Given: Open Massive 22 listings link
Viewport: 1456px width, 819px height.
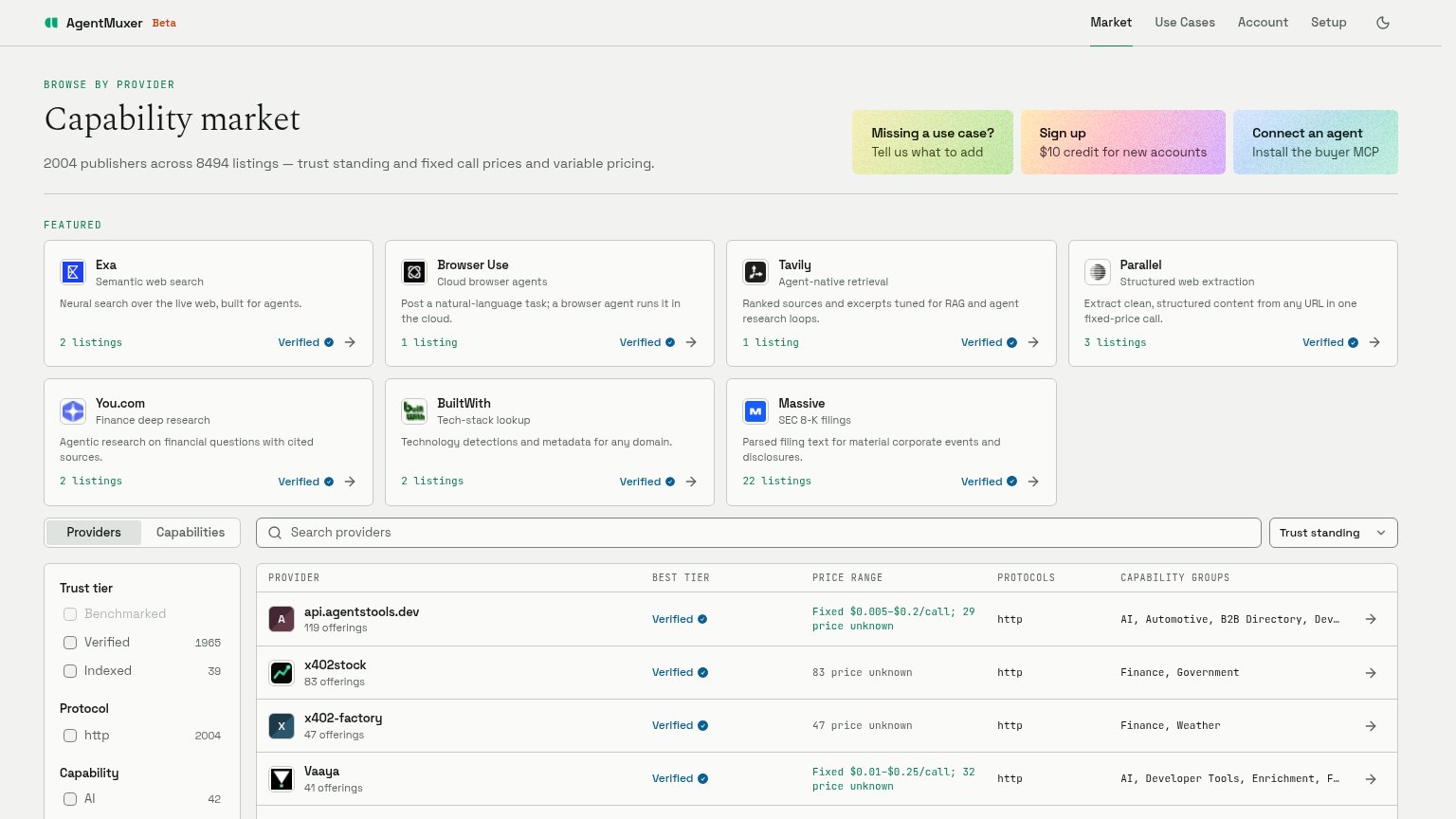Looking at the screenshot, I should pyautogui.click(x=777, y=482).
